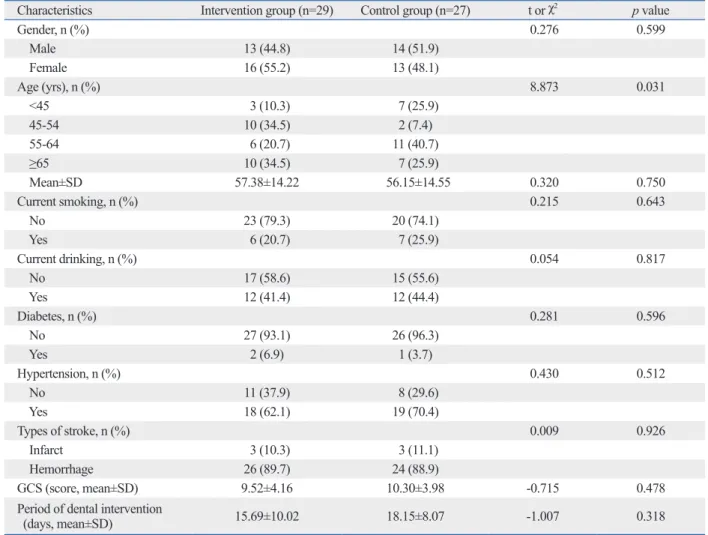Select the '14 (51.9)' cell
The width and height of the screenshot is (708, 535).
tap(415, 49)
